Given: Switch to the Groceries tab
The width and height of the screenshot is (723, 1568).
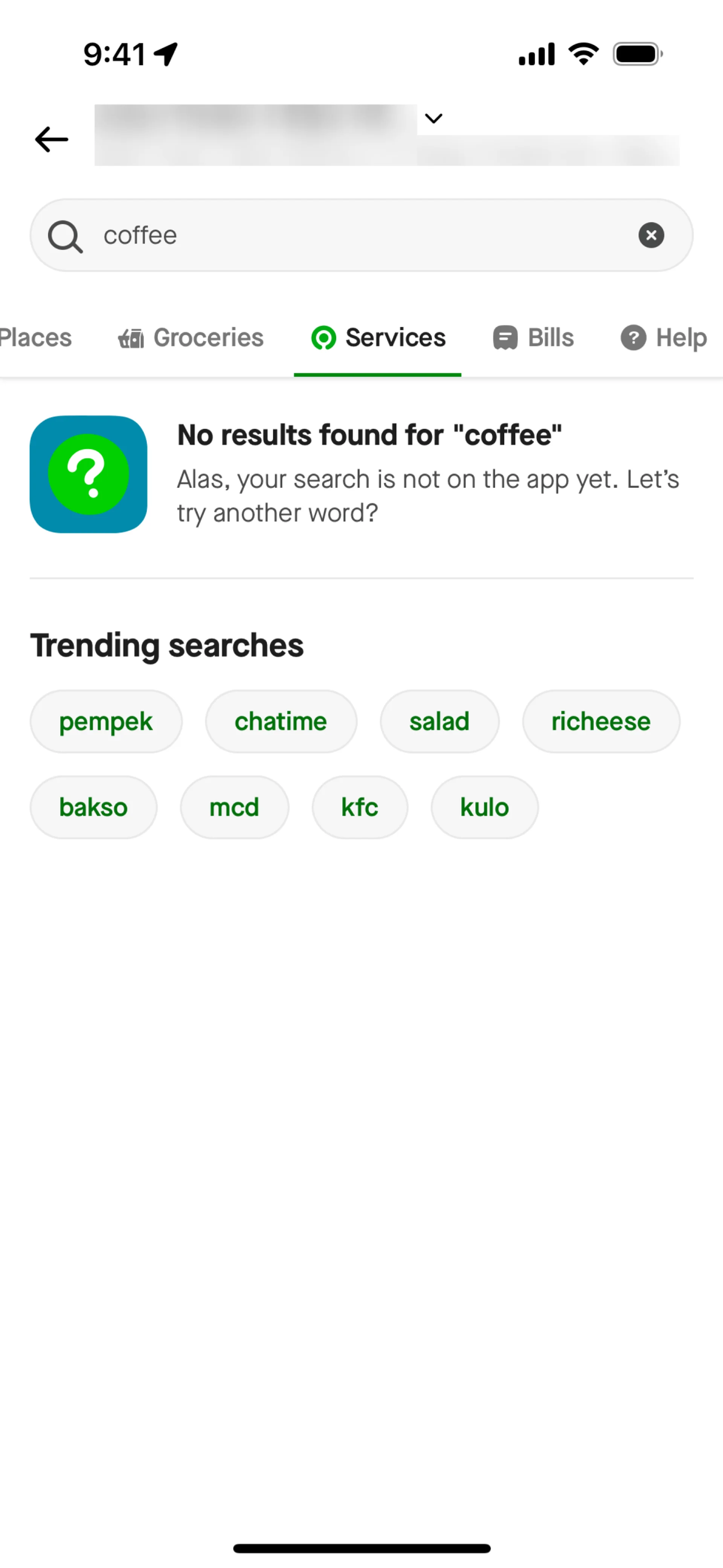Looking at the screenshot, I should click(191, 338).
